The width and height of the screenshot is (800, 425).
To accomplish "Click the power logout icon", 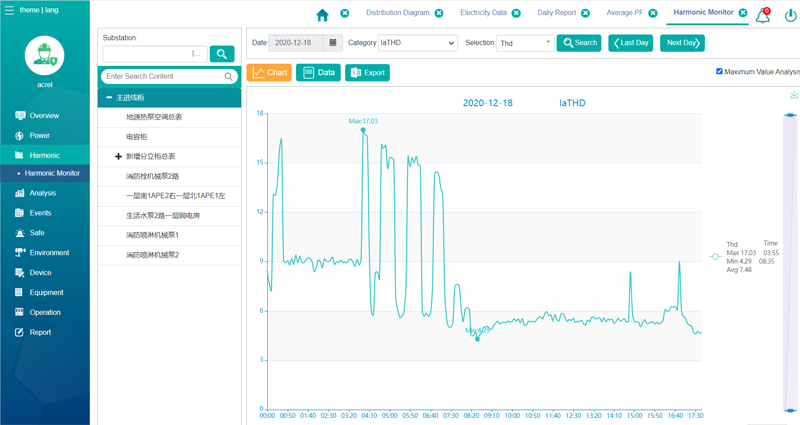I will 790,15.
